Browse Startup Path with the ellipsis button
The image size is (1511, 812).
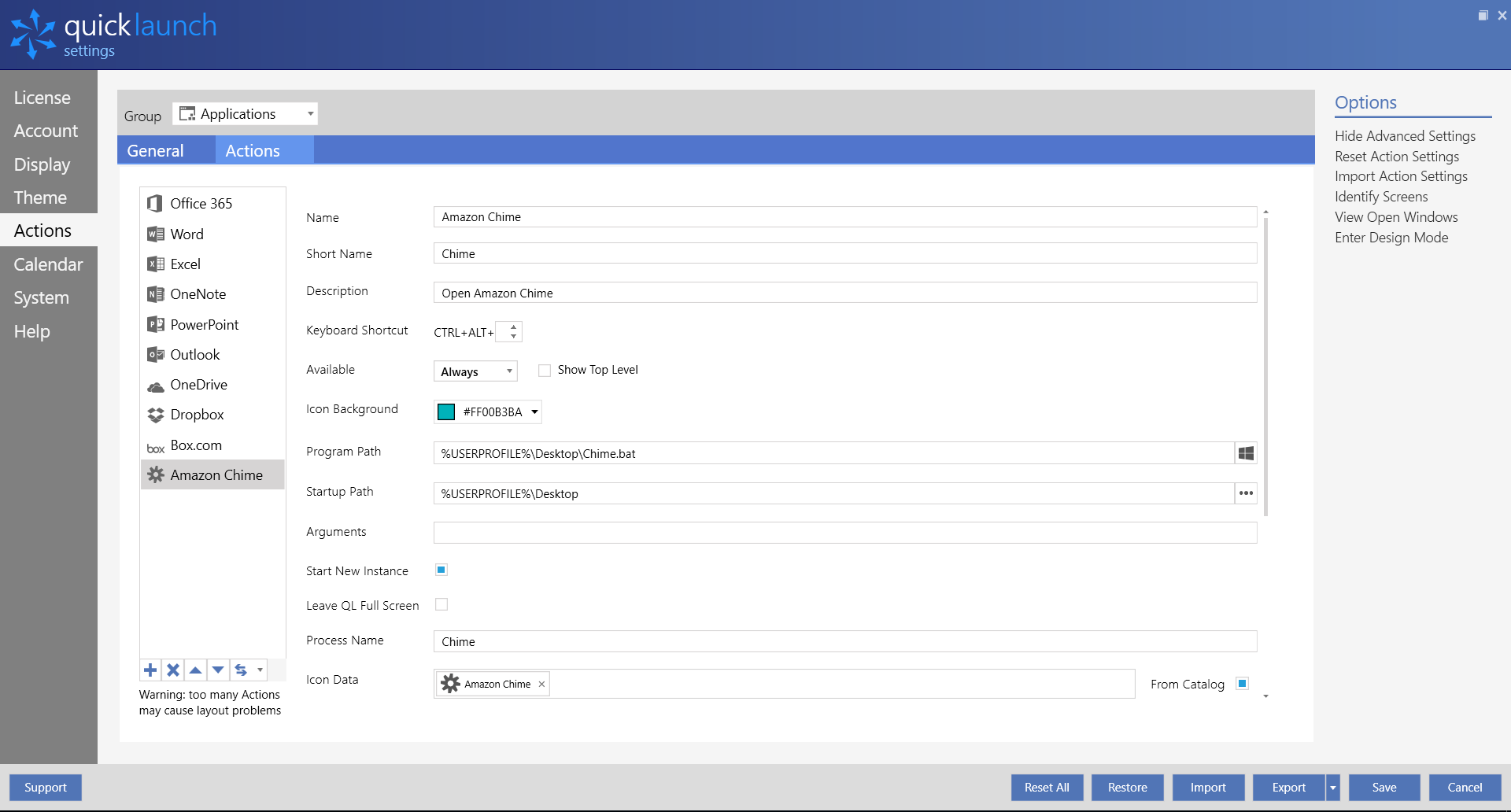tap(1246, 493)
